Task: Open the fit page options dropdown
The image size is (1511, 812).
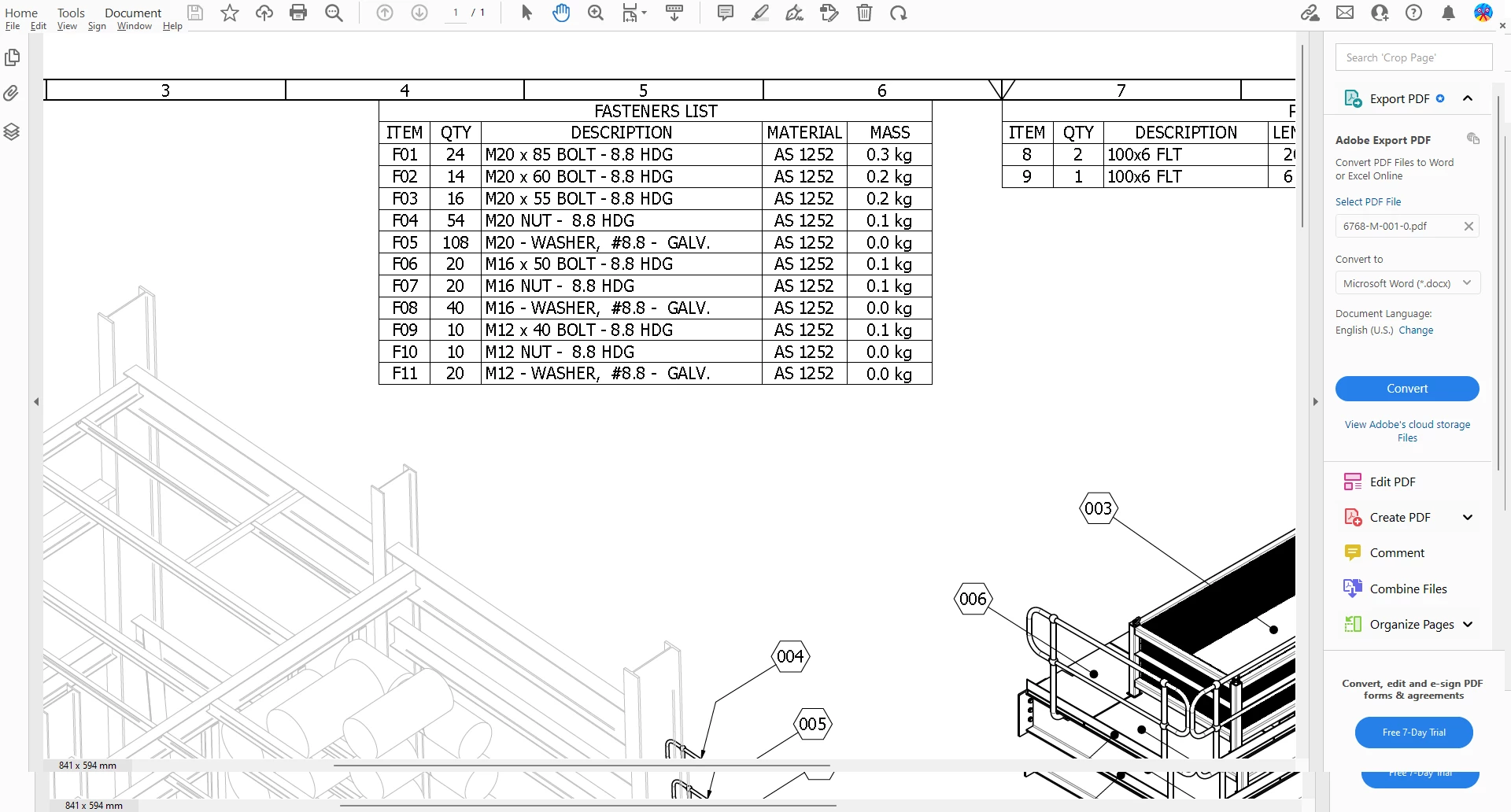Action: 634,13
